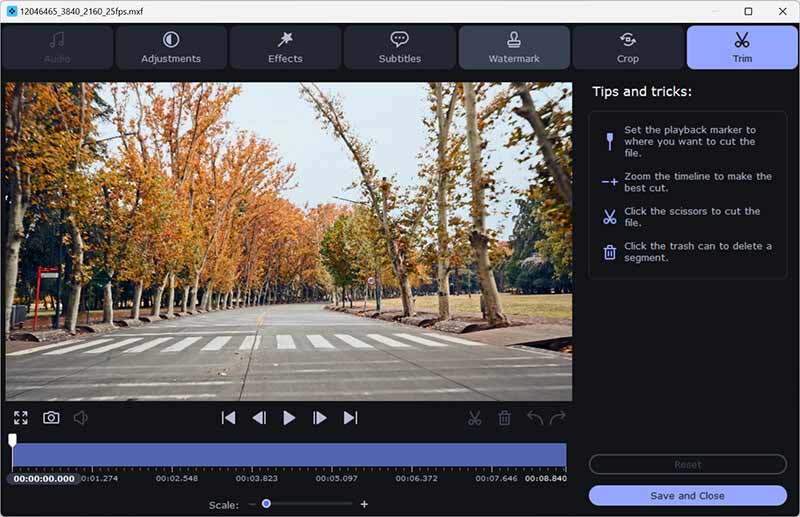Click the 00:03.823 timeline label
Viewport: 800px width, 517px height.
[257, 479]
